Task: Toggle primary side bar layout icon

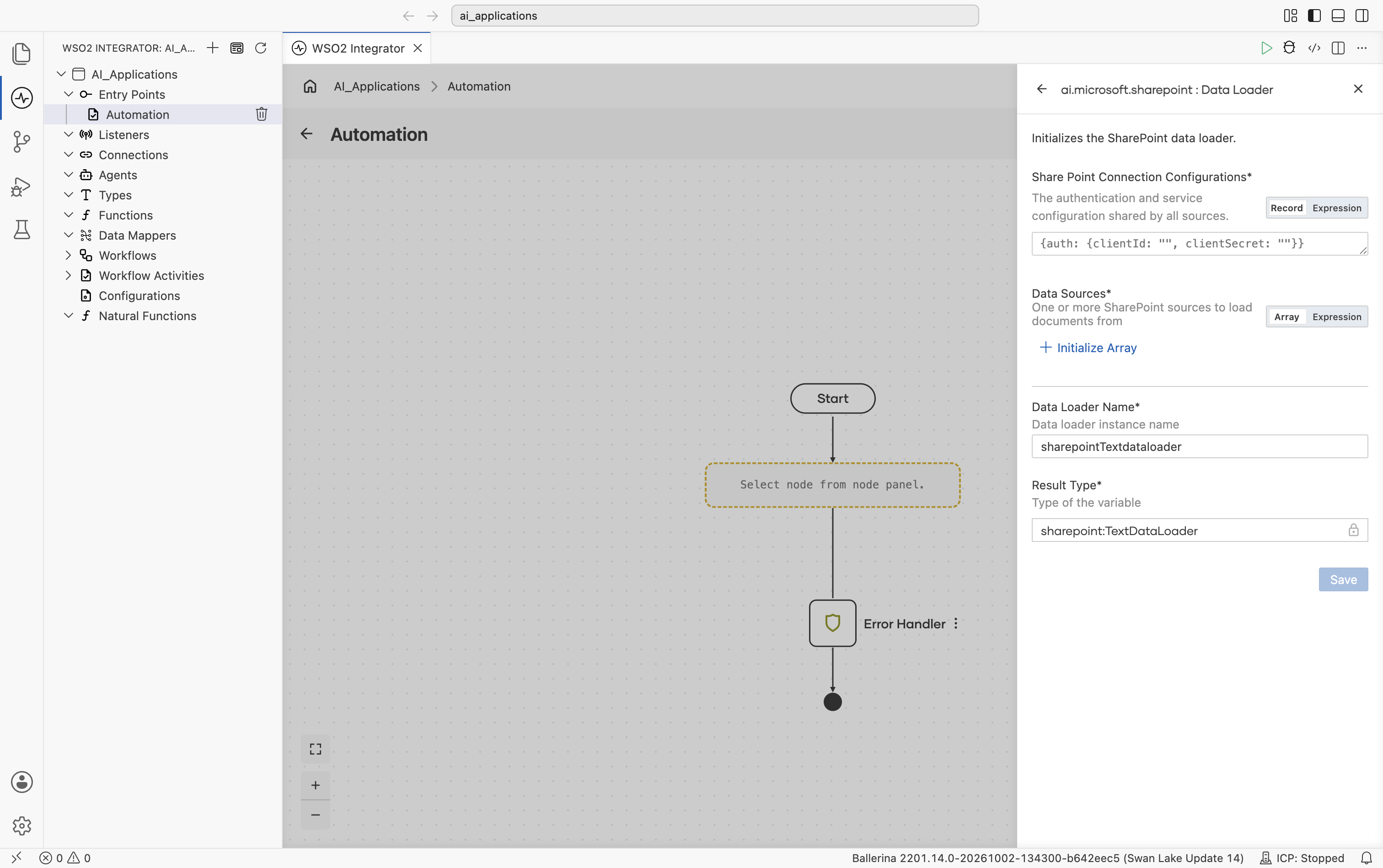Action: [1314, 16]
